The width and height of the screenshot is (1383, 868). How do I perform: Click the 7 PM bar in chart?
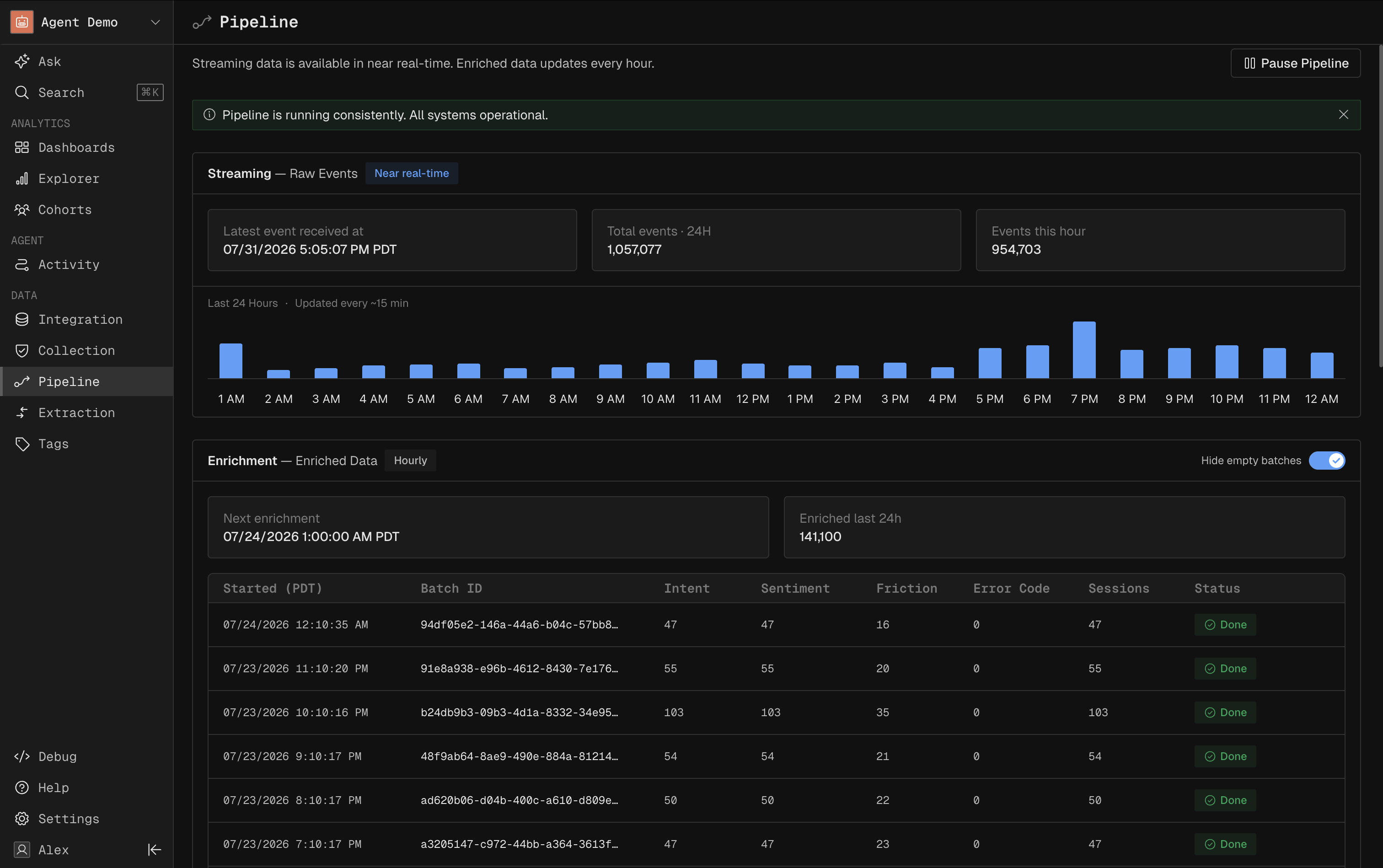(1084, 349)
